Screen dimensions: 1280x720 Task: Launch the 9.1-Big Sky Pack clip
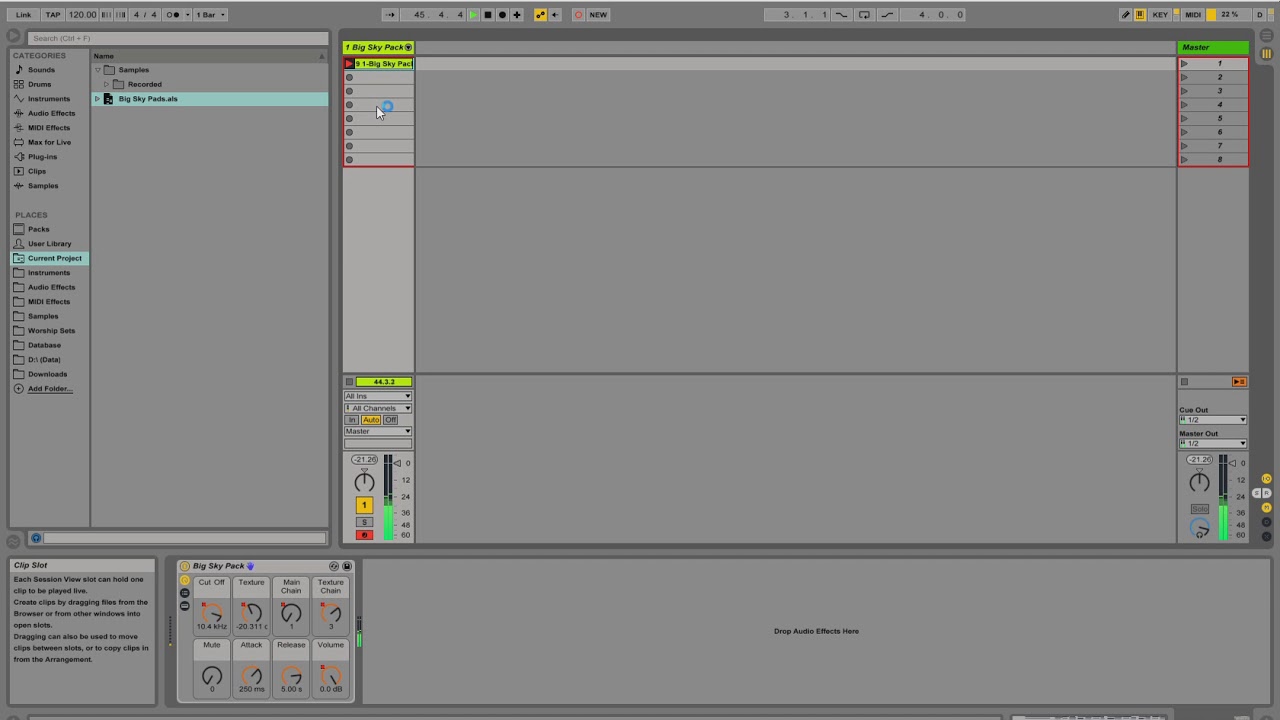[x=349, y=64]
